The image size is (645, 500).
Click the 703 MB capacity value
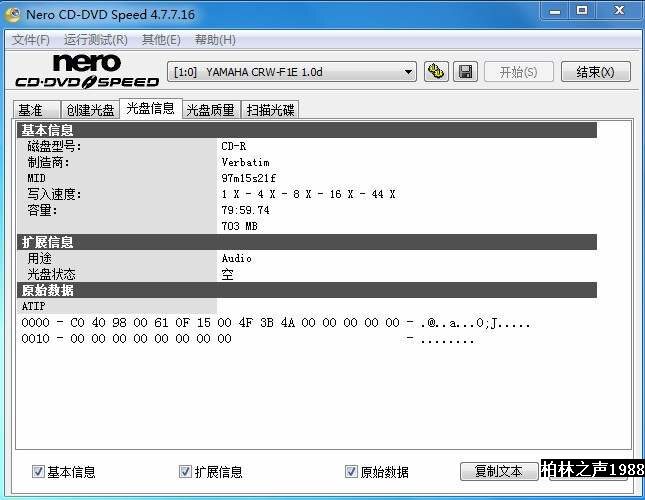[x=239, y=226]
